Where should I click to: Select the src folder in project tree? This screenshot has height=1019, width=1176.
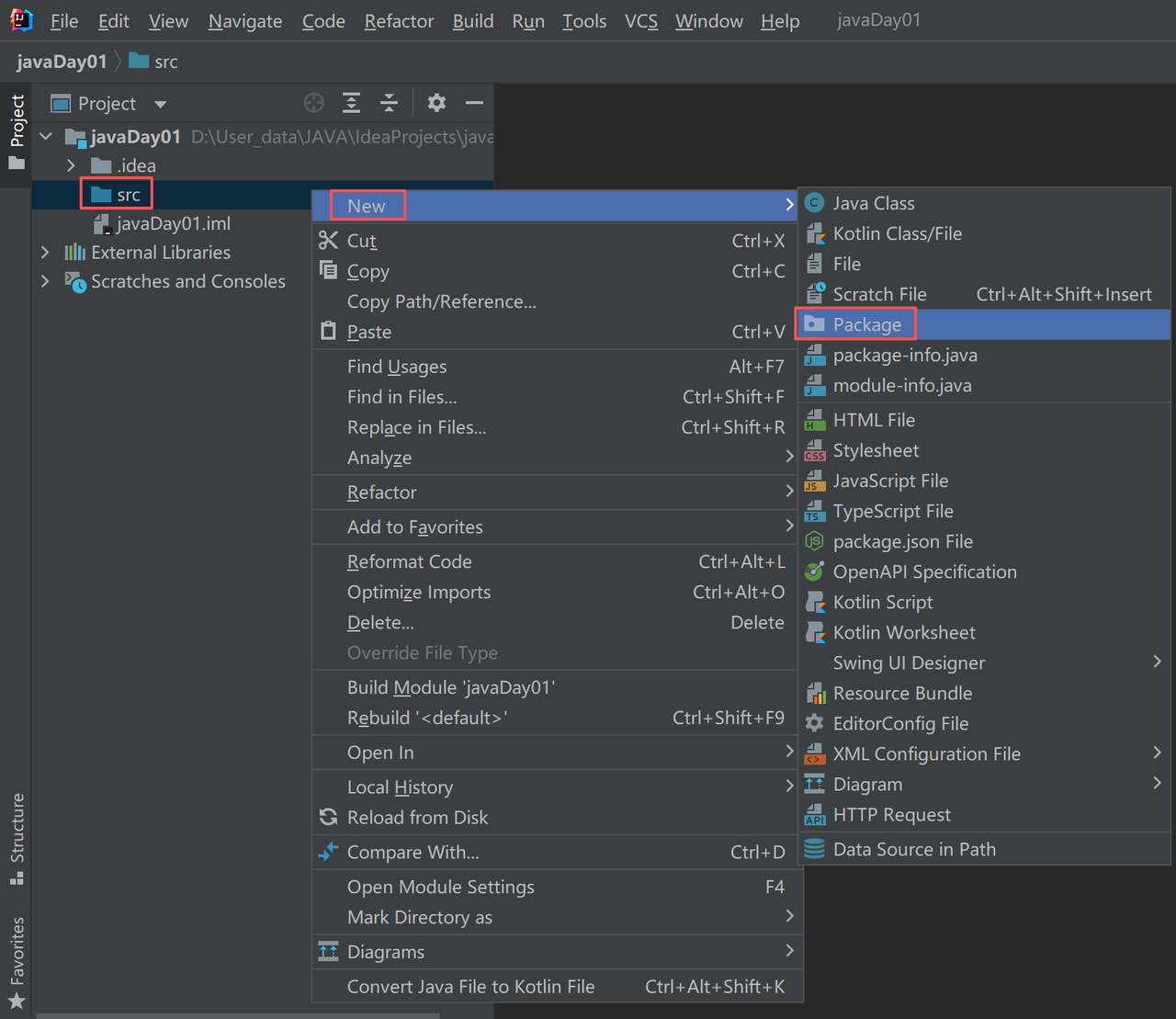(116, 195)
